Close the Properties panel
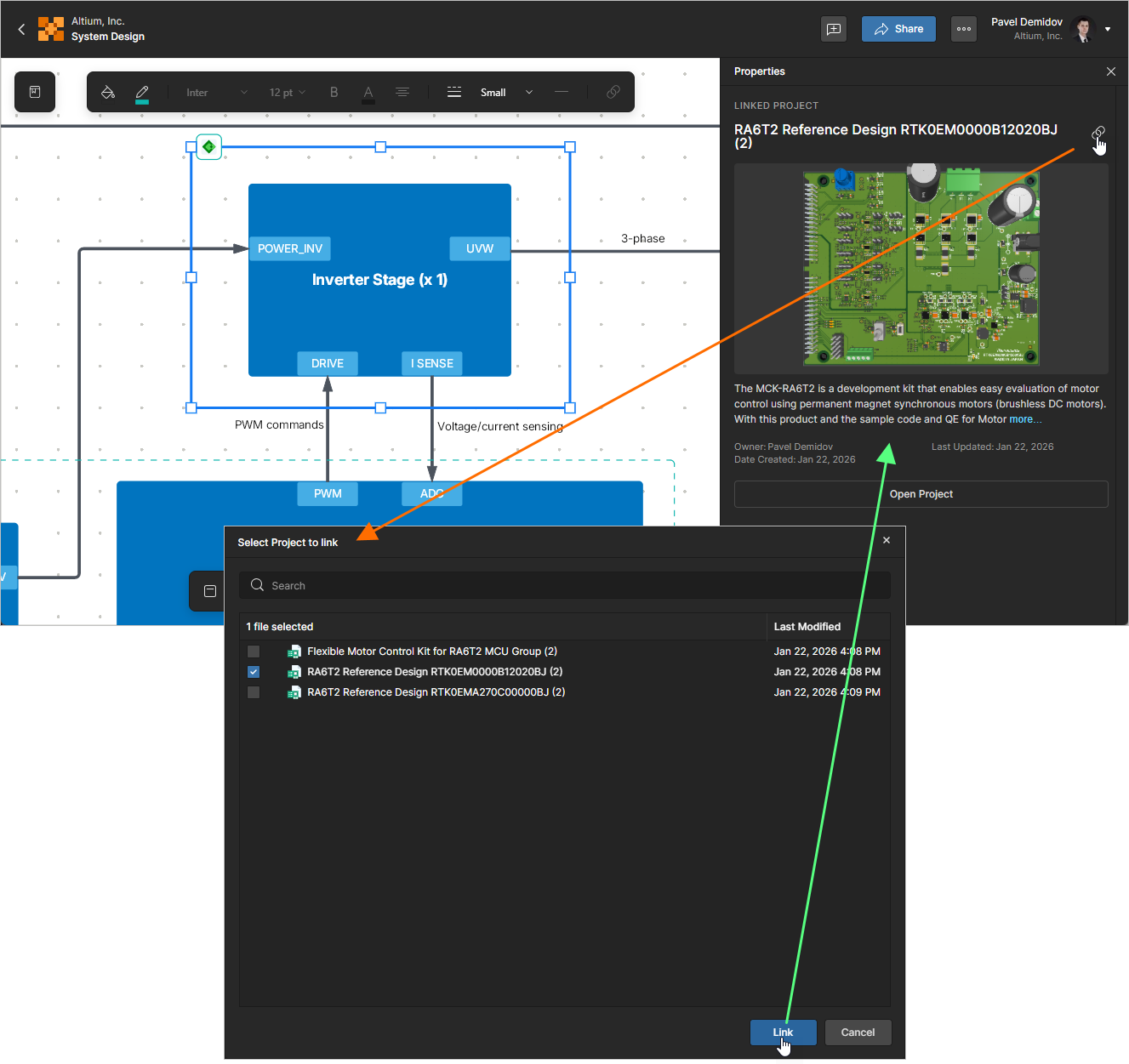The width and height of the screenshot is (1129, 1064). coord(1111,71)
